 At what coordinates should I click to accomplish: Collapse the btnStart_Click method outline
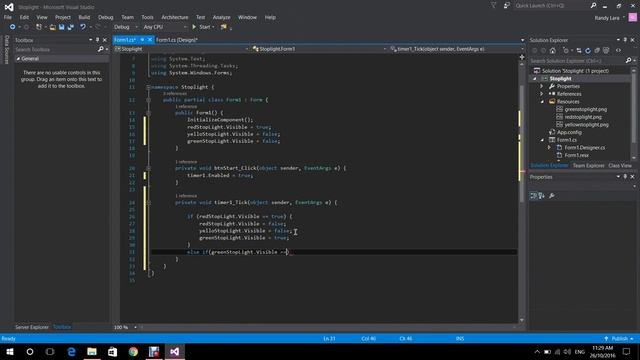tap(149, 168)
